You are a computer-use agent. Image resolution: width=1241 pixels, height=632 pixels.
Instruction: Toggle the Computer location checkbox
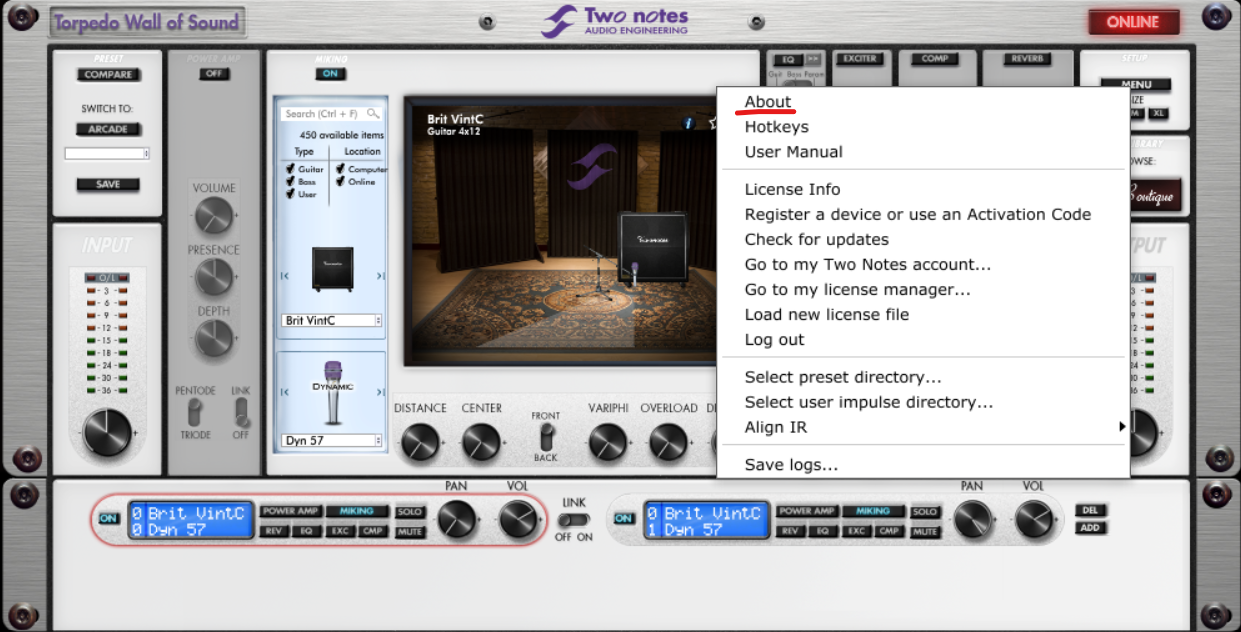340,169
